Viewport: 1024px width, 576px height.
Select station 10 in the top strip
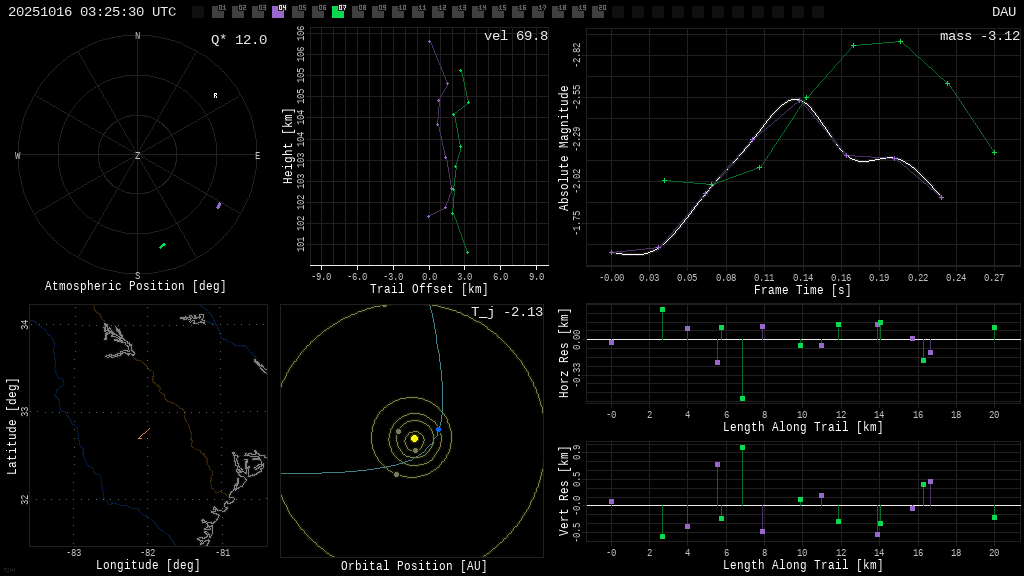(x=398, y=12)
